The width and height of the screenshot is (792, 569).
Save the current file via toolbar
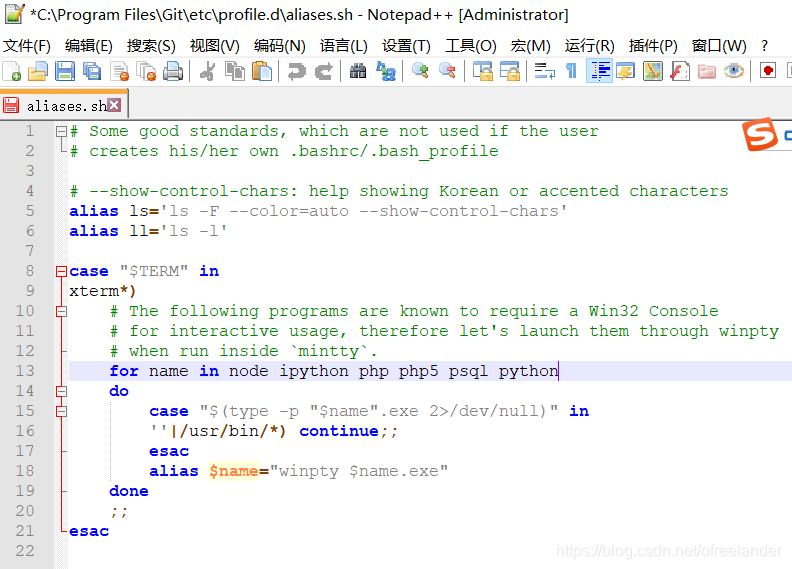pyautogui.click(x=65, y=71)
